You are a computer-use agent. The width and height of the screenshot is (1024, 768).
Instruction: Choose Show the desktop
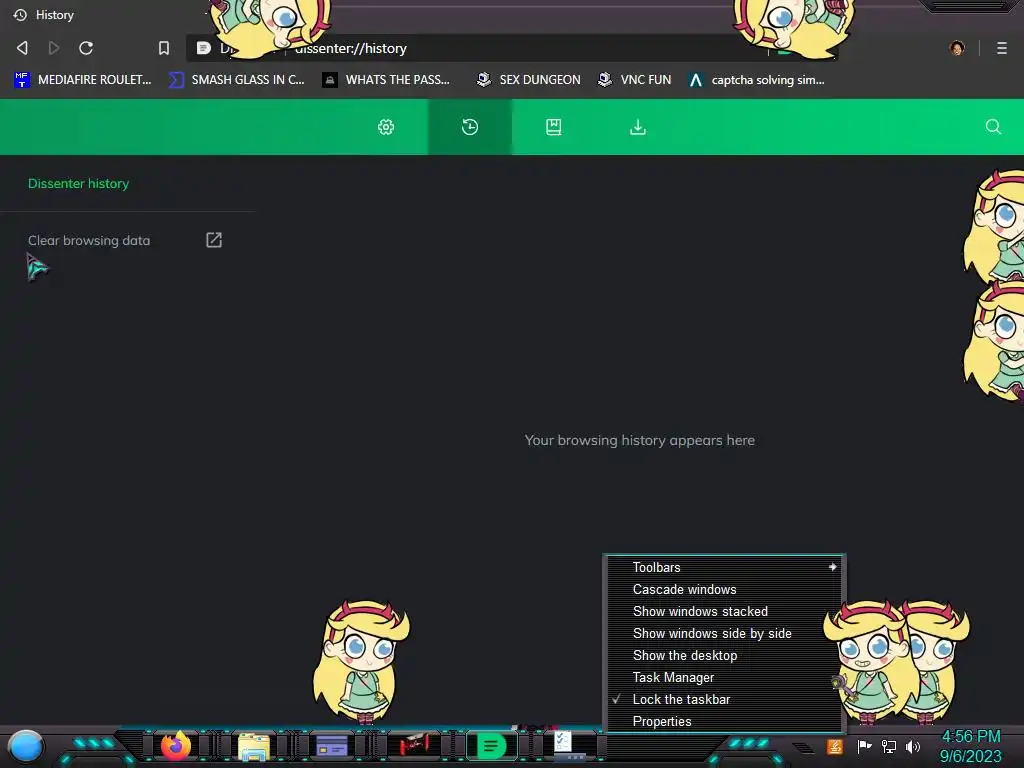click(x=724, y=655)
